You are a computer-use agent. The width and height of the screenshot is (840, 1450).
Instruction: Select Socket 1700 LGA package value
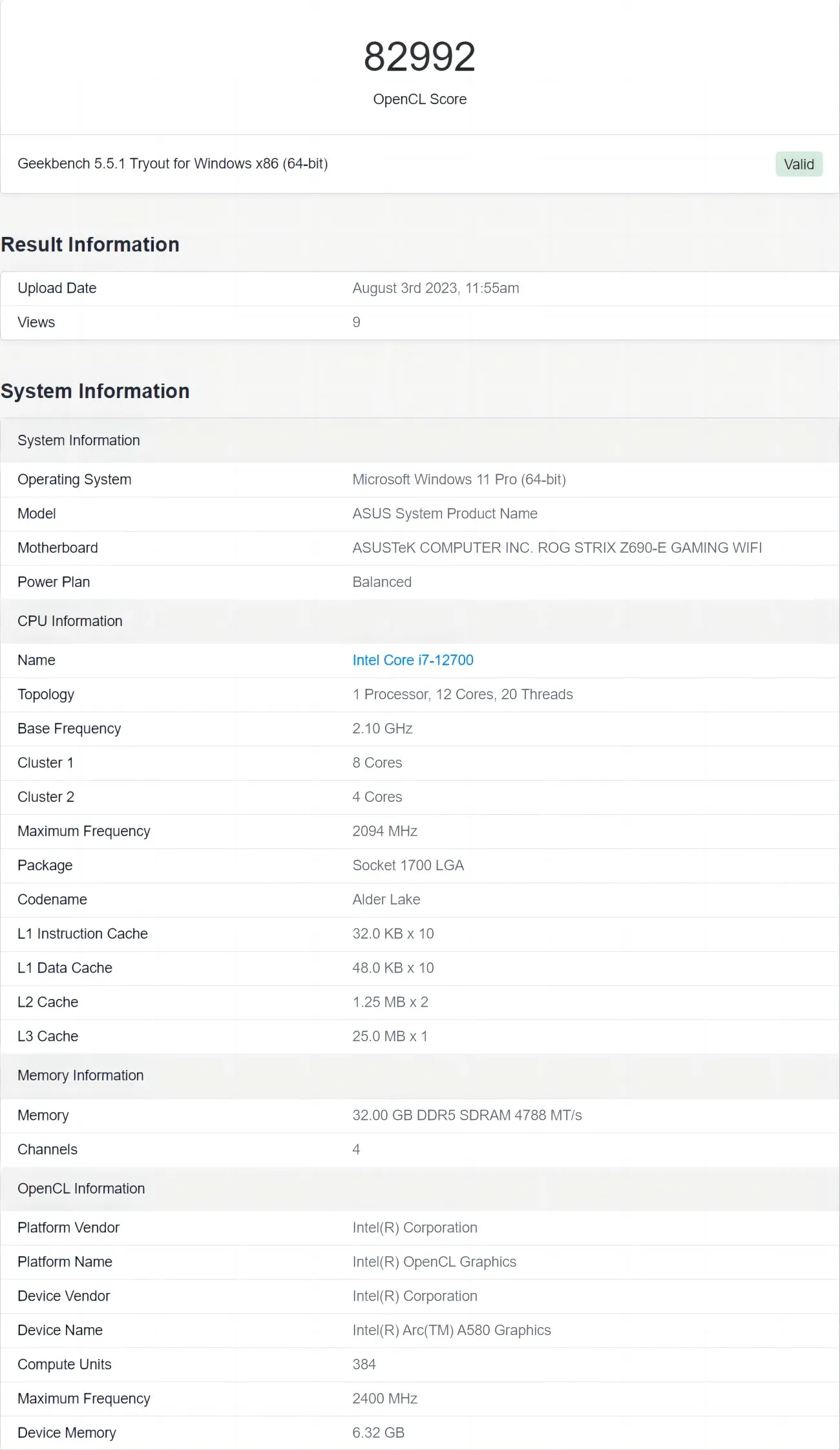(x=408, y=865)
